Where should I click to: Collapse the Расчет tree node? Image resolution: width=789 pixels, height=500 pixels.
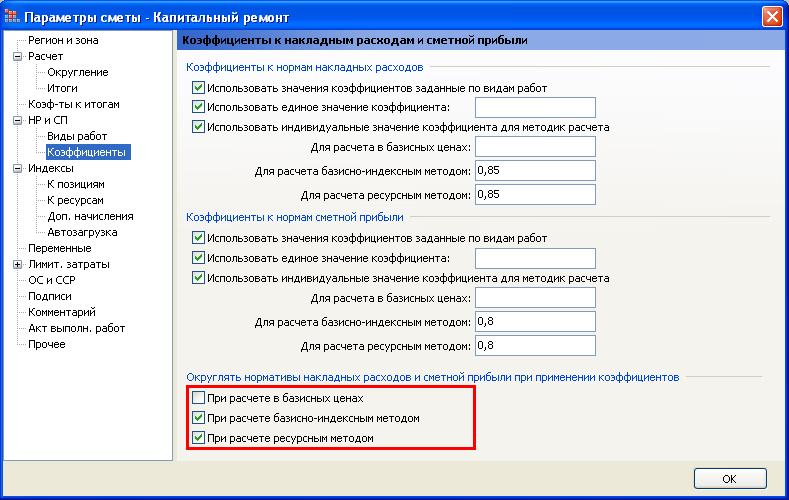[x=17, y=57]
